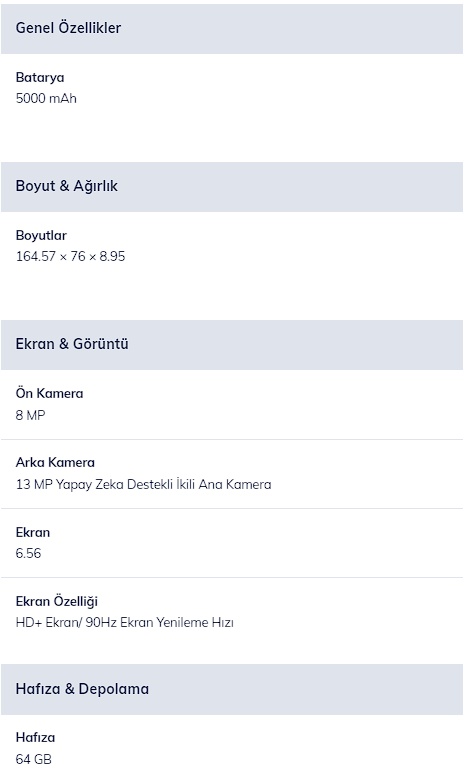Image resolution: width=472 pixels, height=778 pixels.
Task: Click the 5000 mAh battery value
Action: (x=46, y=98)
